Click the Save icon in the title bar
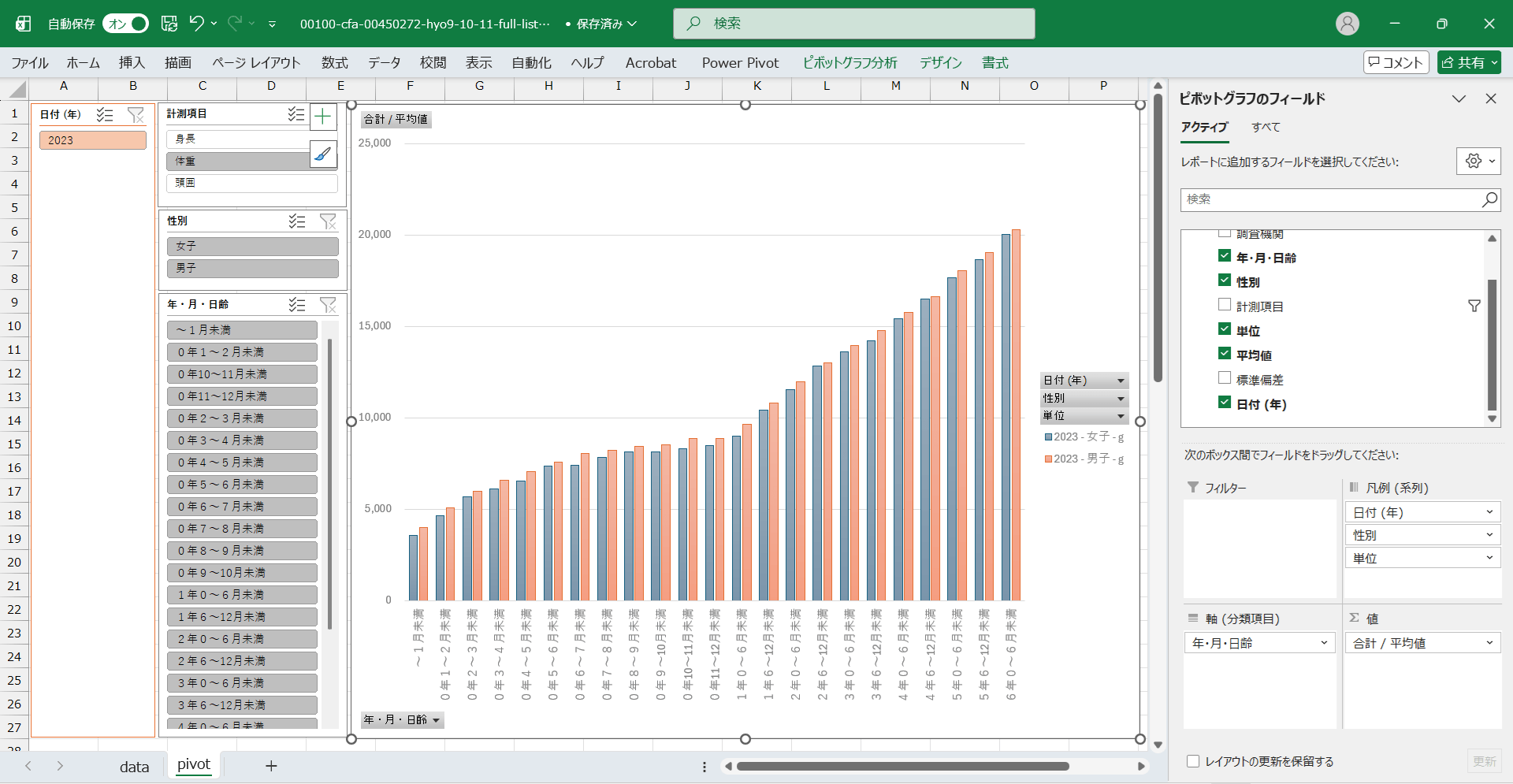 pyautogui.click(x=169, y=24)
